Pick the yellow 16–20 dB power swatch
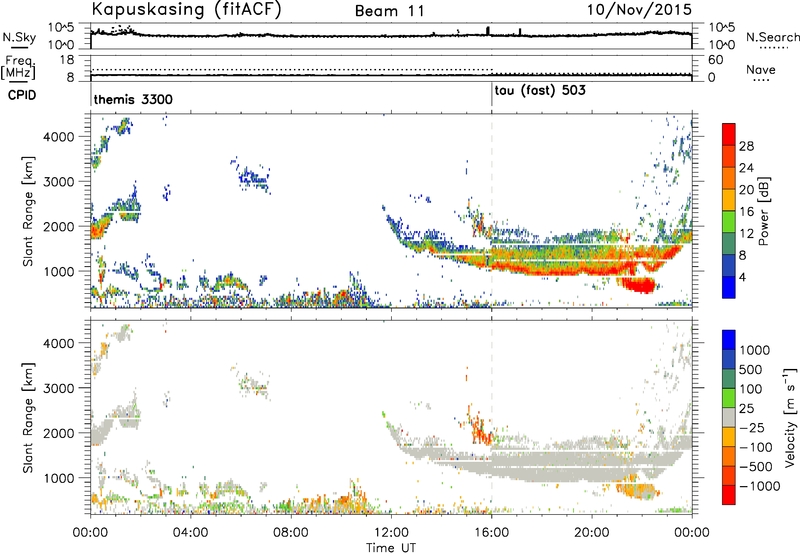The height and width of the screenshot is (554, 800). click(x=729, y=199)
